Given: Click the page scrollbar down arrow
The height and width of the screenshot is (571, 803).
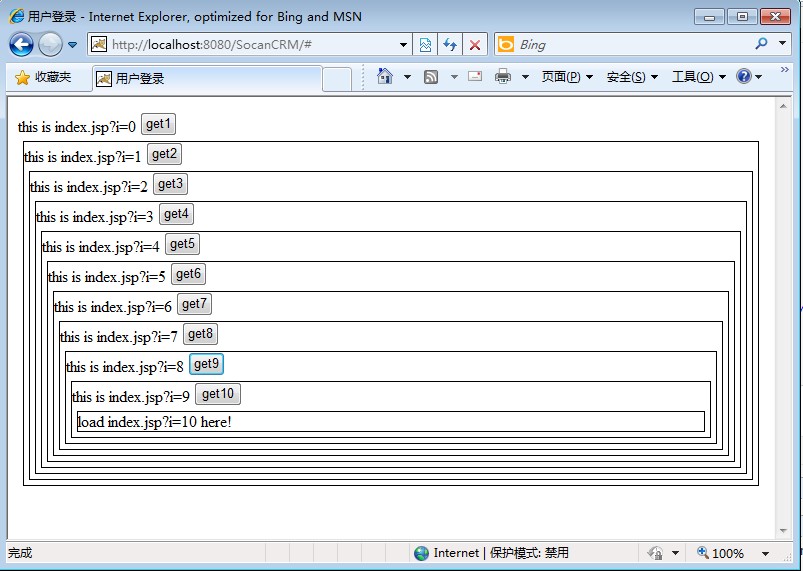Looking at the screenshot, I should [783, 530].
